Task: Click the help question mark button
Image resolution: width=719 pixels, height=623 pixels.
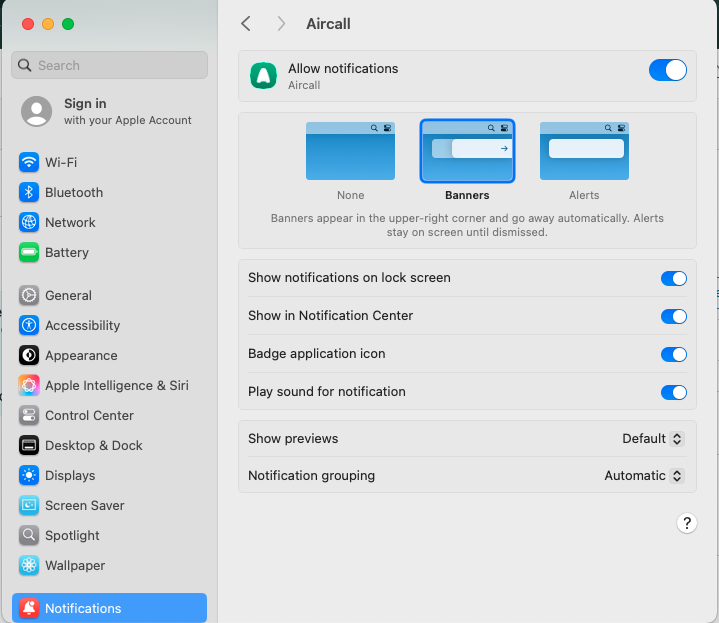Action: coord(686,523)
